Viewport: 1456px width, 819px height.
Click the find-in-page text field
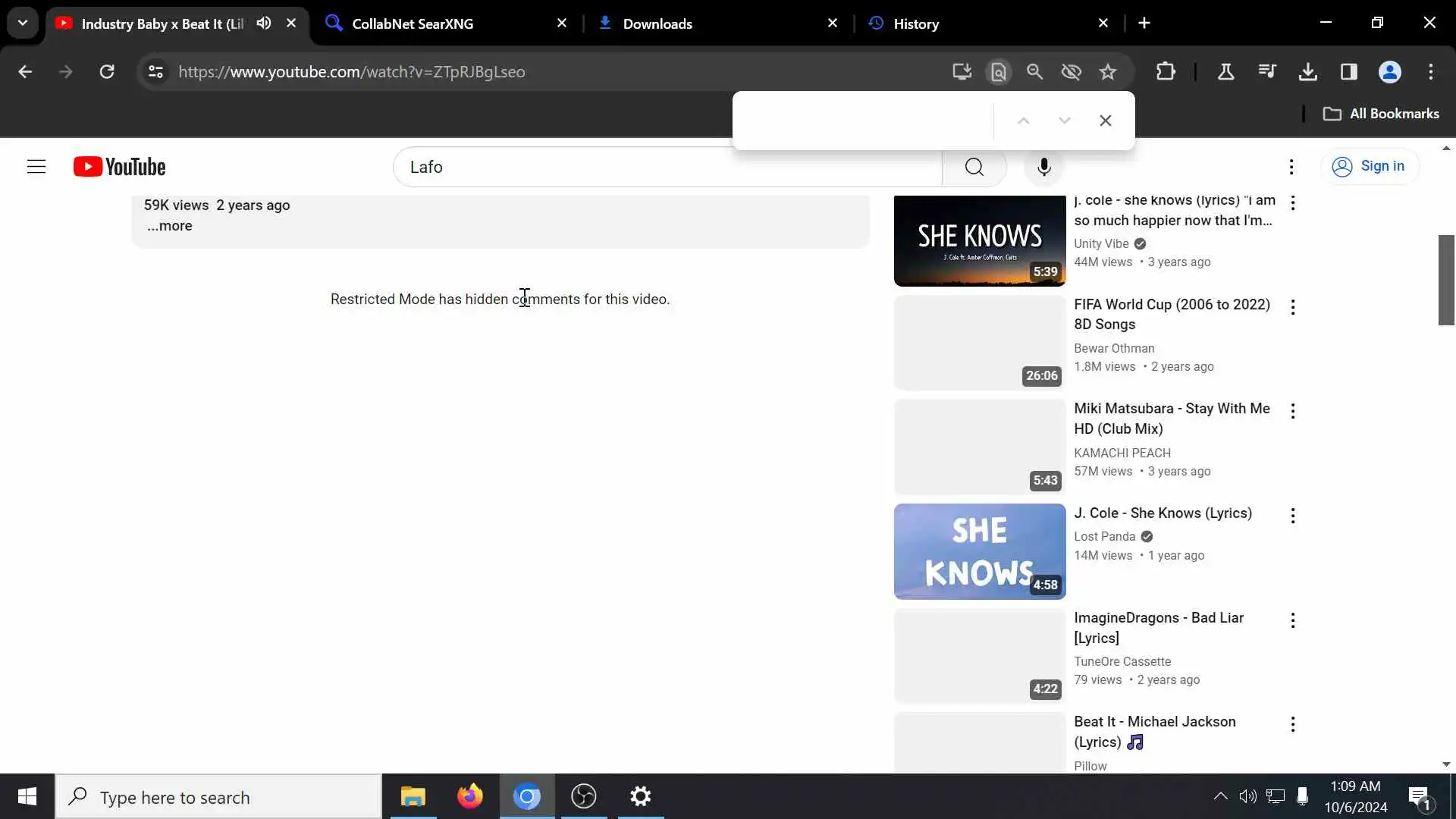coord(863,121)
